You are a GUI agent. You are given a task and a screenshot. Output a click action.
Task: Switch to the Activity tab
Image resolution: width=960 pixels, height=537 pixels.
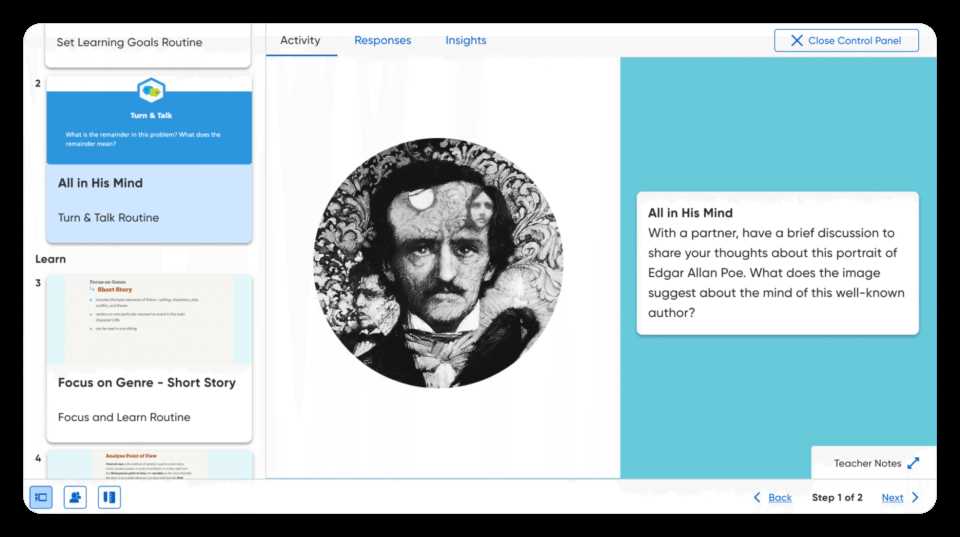click(300, 40)
